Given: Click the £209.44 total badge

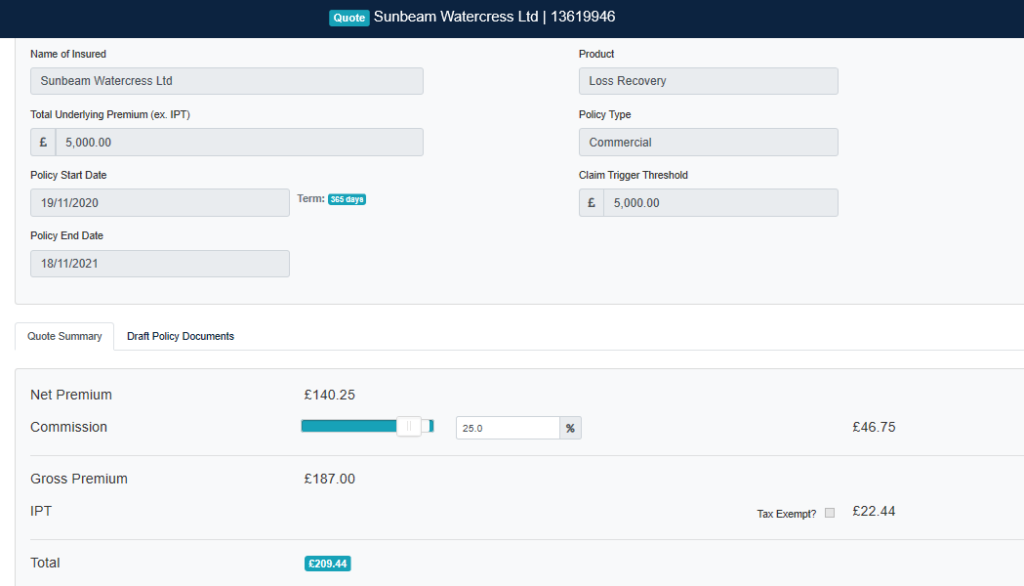Looking at the screenshot, I should (x=327, y=564).
